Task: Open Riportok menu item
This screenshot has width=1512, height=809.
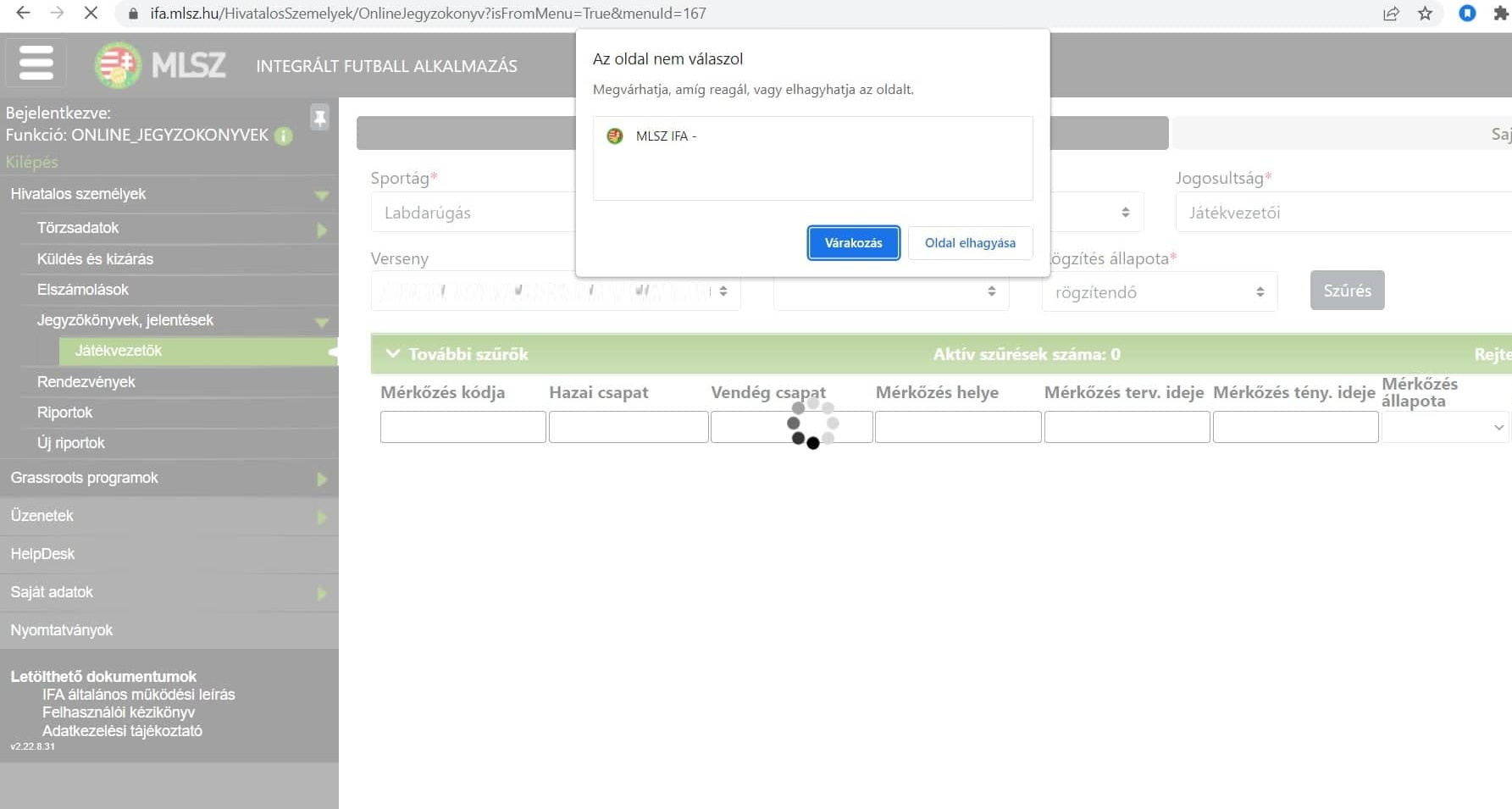Action: pos(64,413)
